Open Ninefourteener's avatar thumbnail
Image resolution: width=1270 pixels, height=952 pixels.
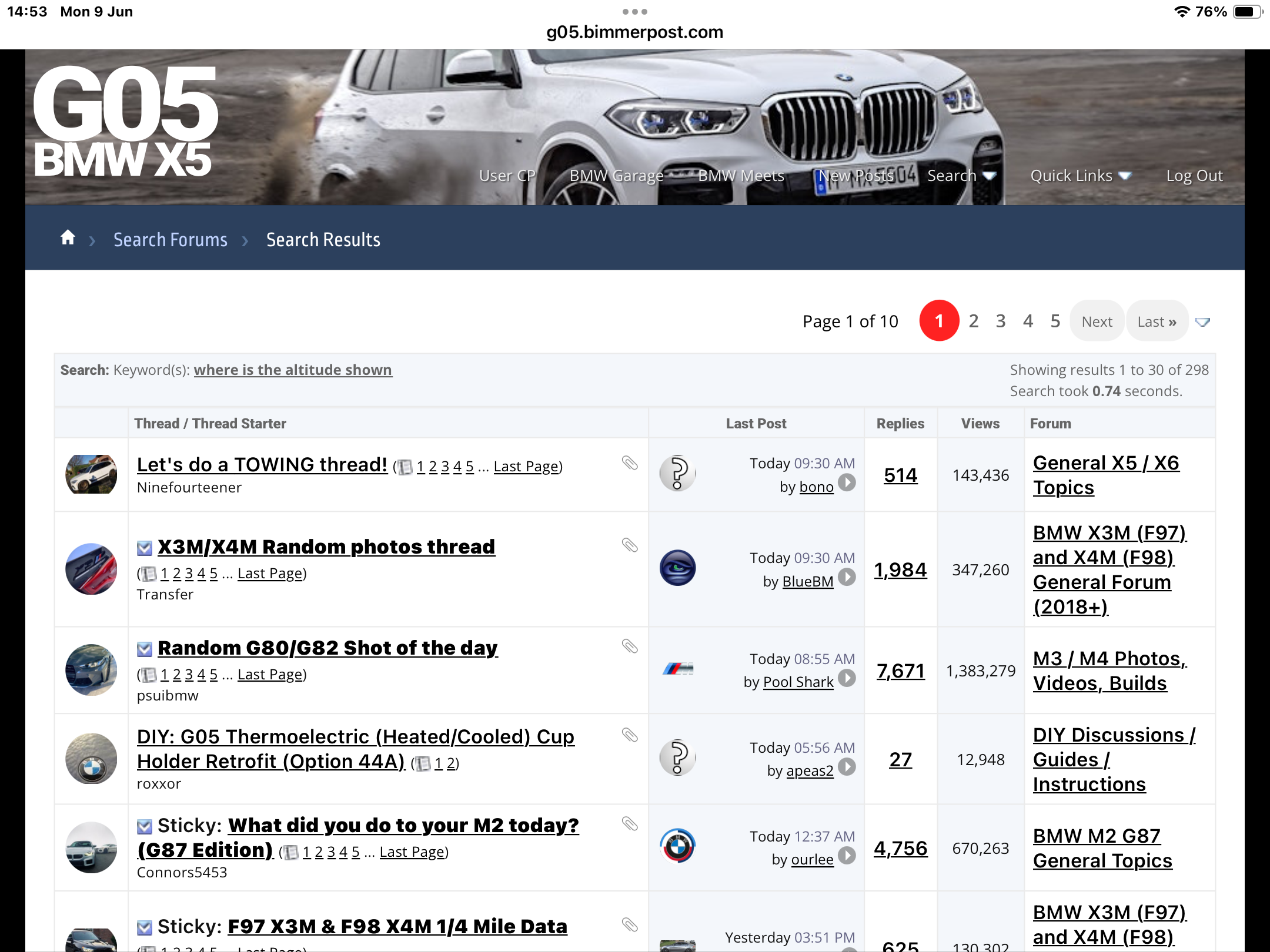91,474
